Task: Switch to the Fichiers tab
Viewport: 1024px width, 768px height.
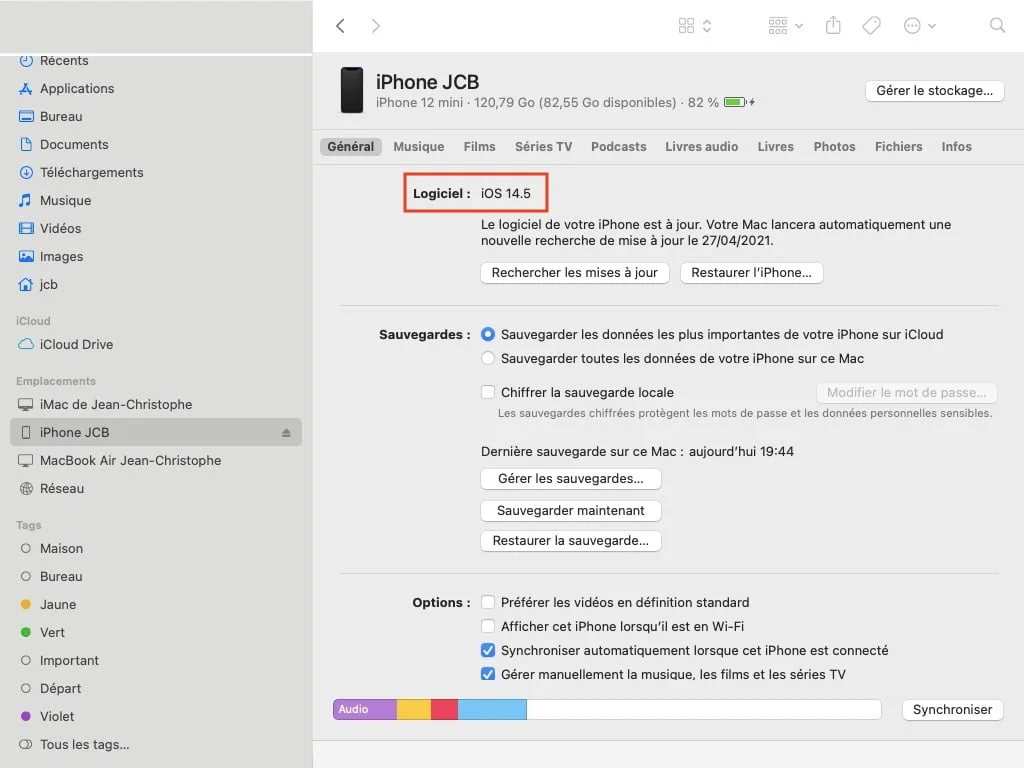Action: (899, 147)
